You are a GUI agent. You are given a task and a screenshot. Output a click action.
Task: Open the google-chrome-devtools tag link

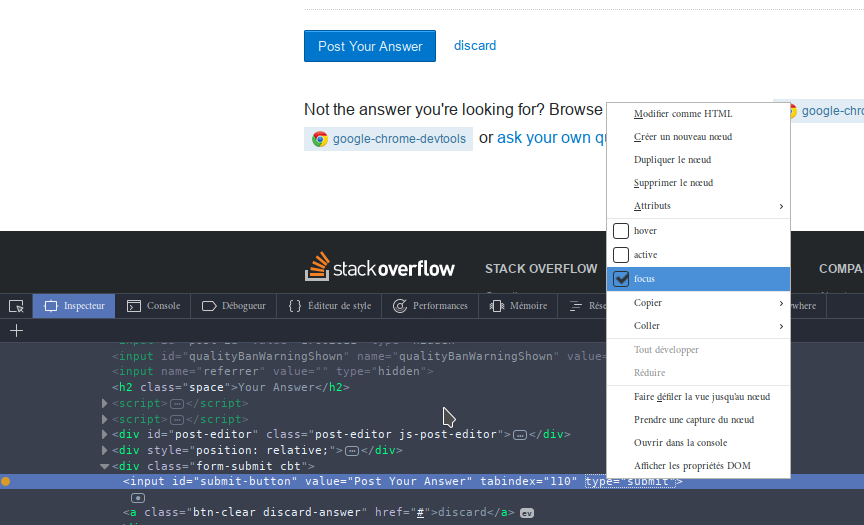tap(388, 139)
